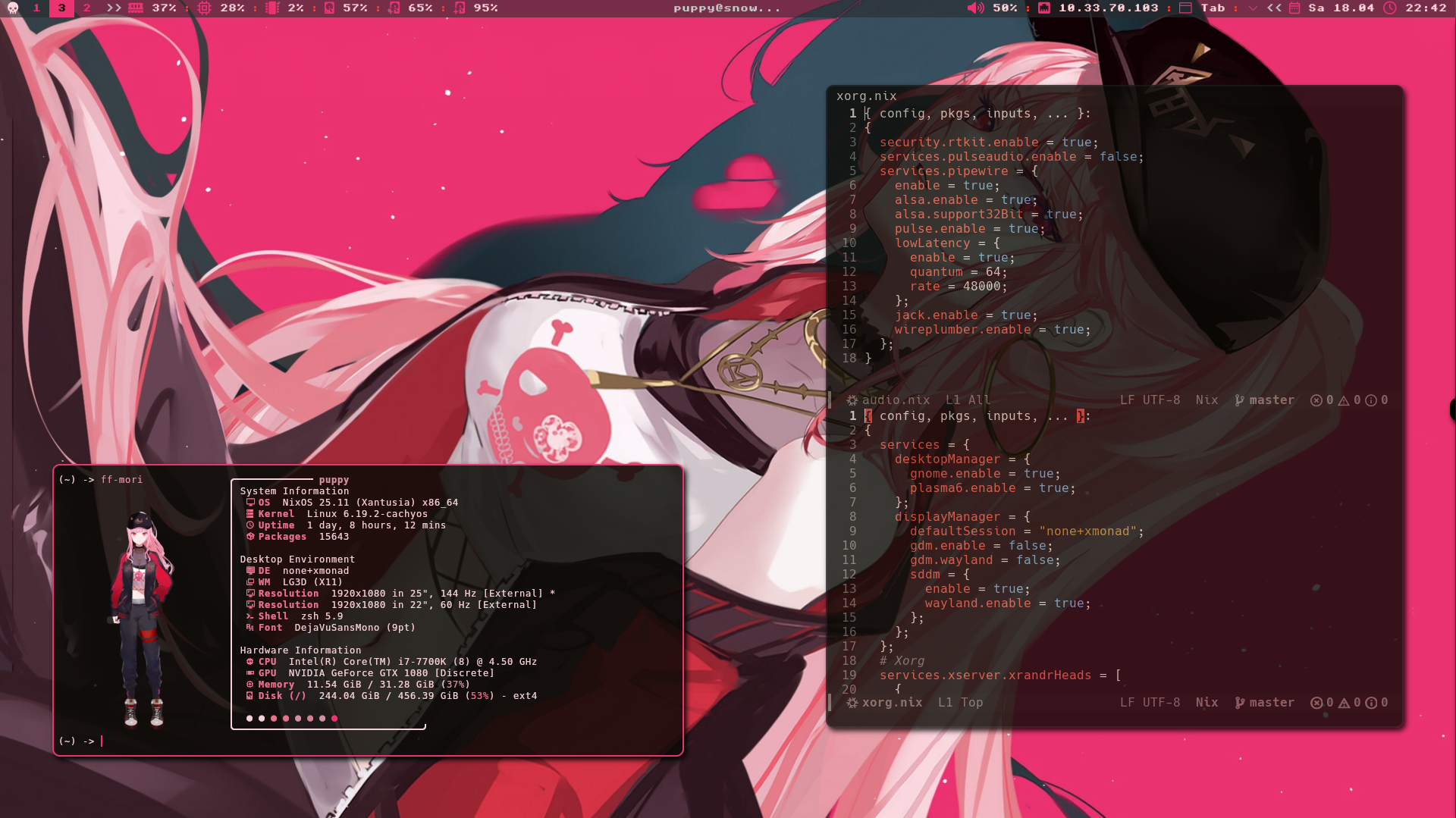Viewport: 1456px width, 818px height.
Task: Click the Nix mode label in the xorg.nix modeline
Action: click(1207, 703)
